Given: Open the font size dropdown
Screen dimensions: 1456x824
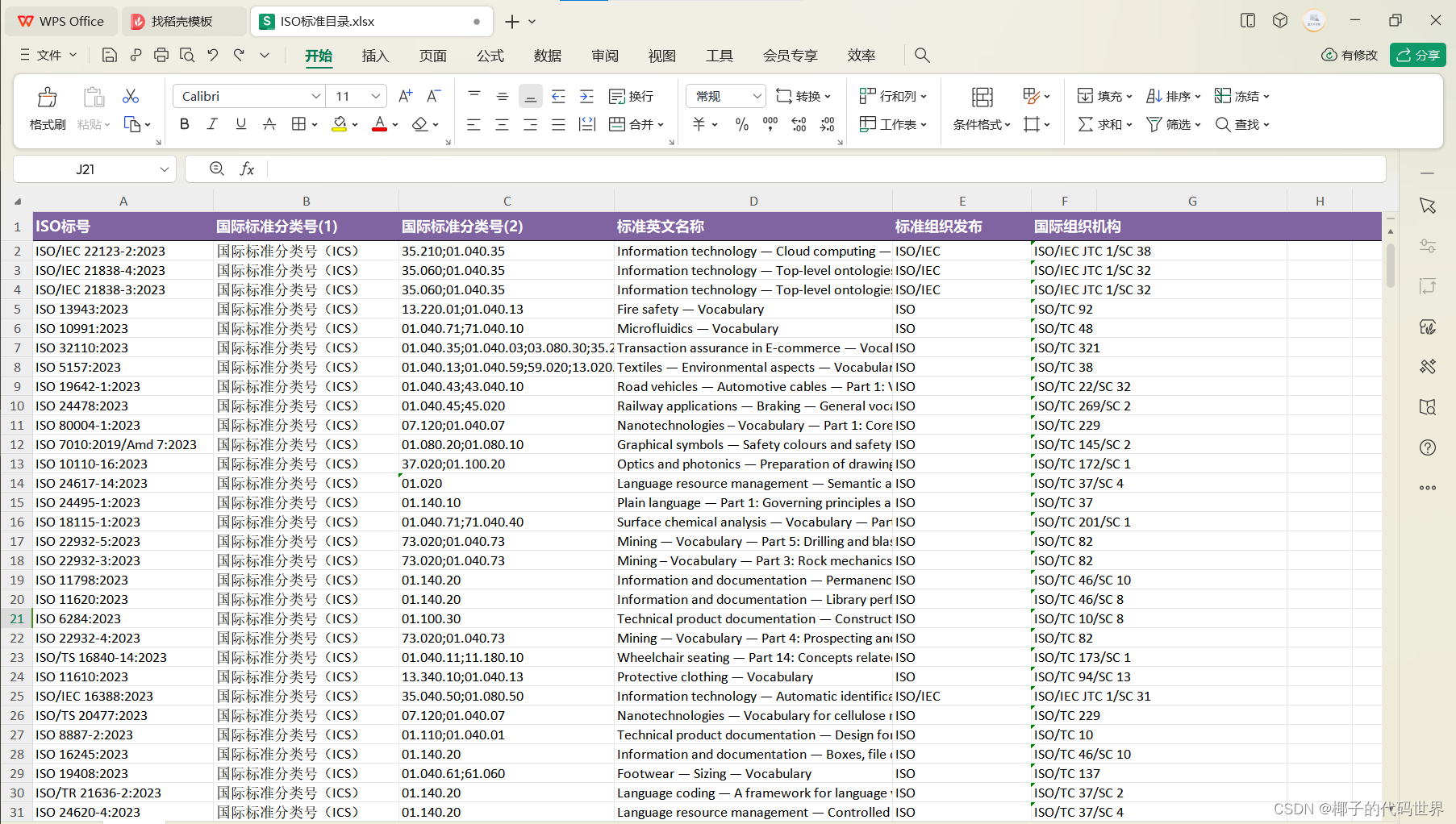Looking at the screenshot, I should coord(375,96).
